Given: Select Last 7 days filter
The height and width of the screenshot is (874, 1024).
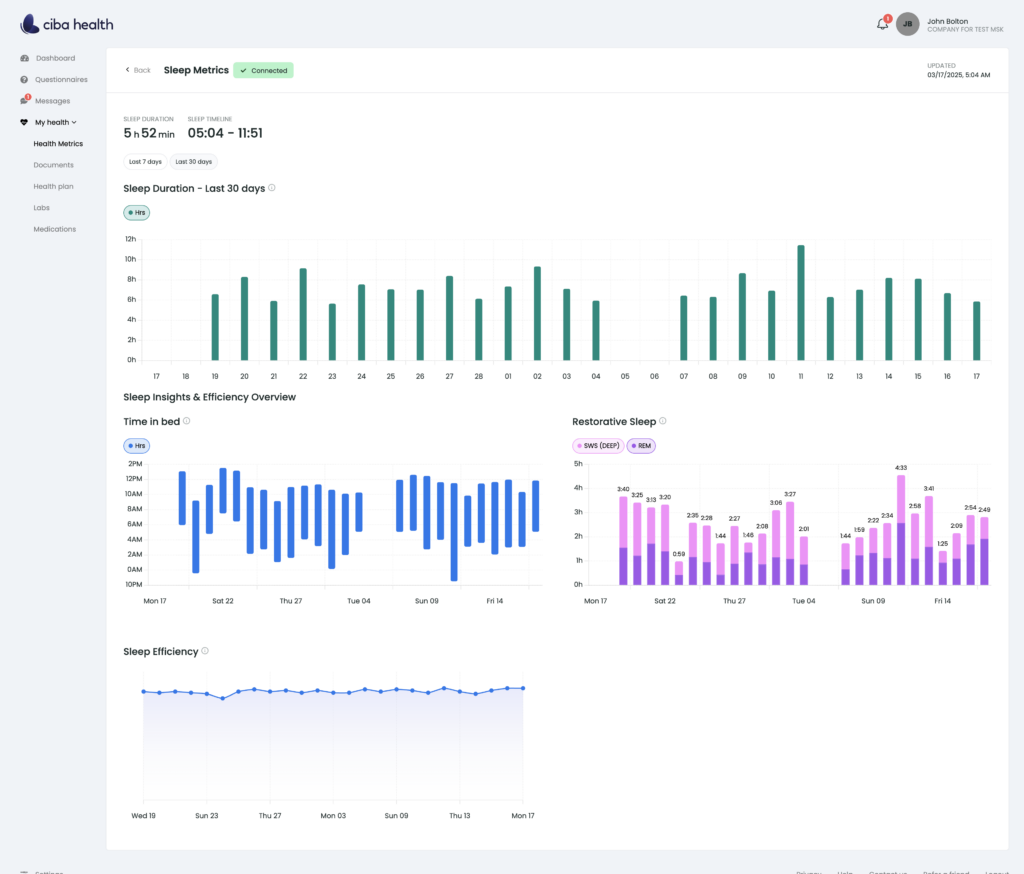Looking at the screenshot, I should pyautogui.click(x=145, y=162).
